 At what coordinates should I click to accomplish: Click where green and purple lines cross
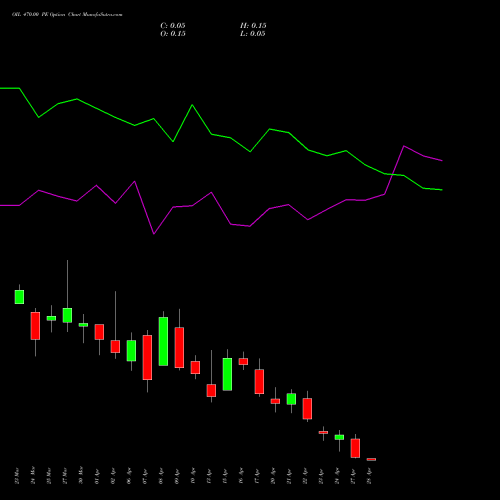click(x=393, y=174)
